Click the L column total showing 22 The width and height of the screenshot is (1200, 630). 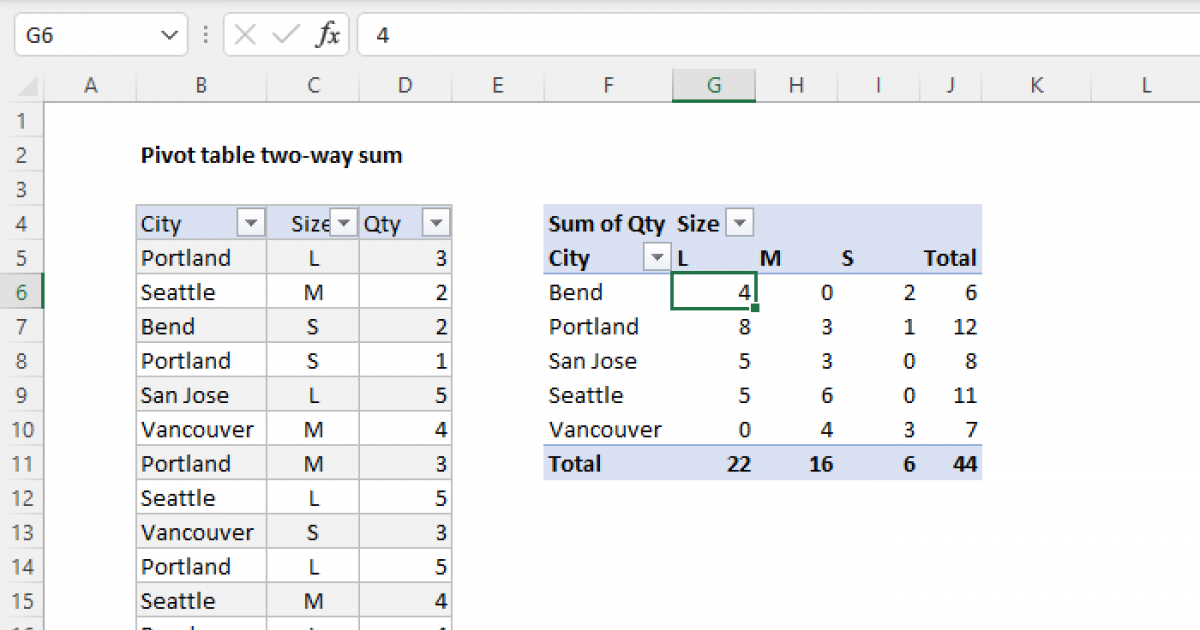738,464
